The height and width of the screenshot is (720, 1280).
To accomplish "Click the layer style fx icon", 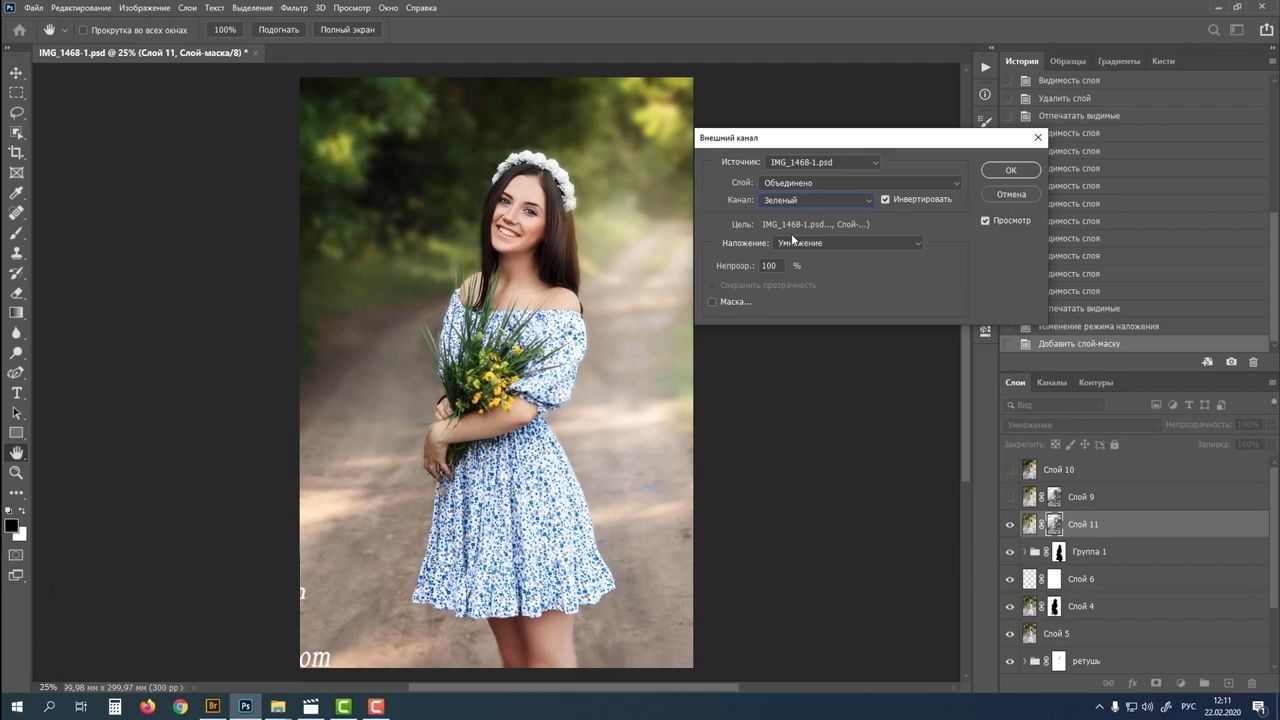I will point(1132,684).
